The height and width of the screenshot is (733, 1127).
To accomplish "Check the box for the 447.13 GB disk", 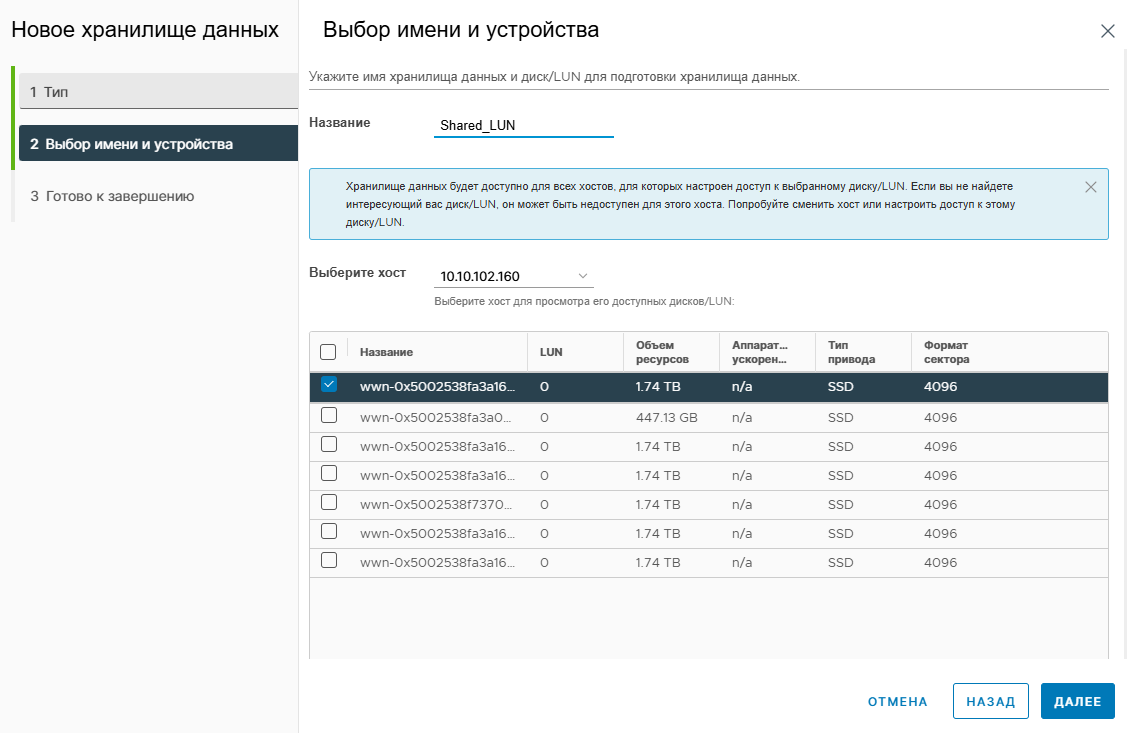I will pos(328,415).
